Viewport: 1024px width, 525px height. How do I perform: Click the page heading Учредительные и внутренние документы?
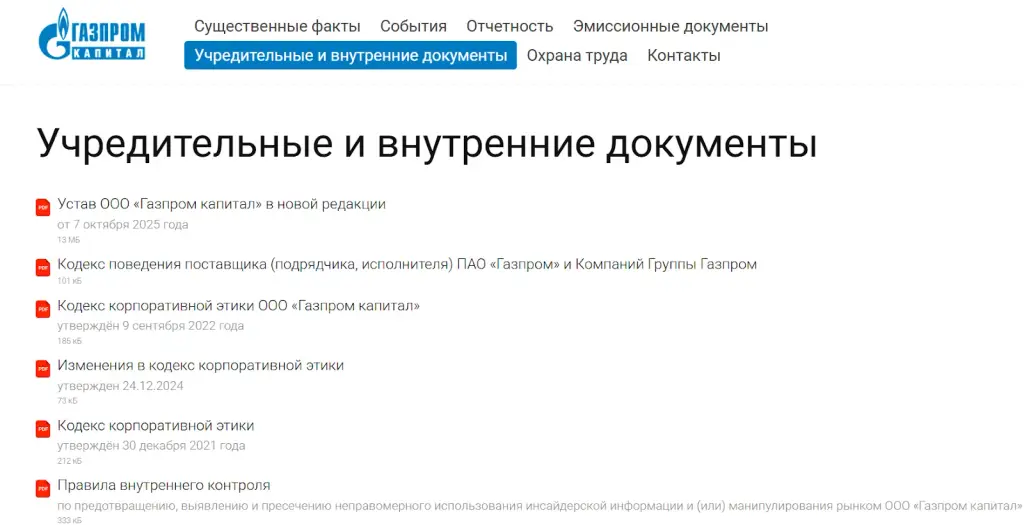point(426,142)
